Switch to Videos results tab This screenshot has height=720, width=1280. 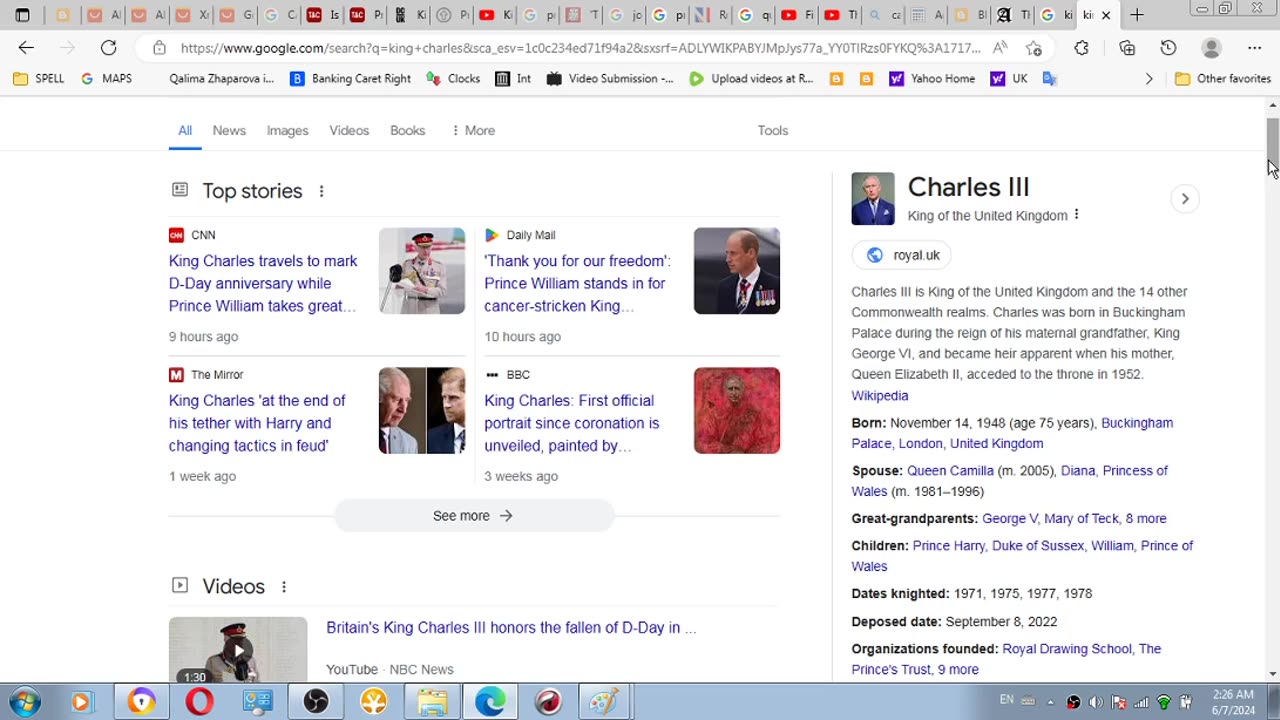[349, 130]
